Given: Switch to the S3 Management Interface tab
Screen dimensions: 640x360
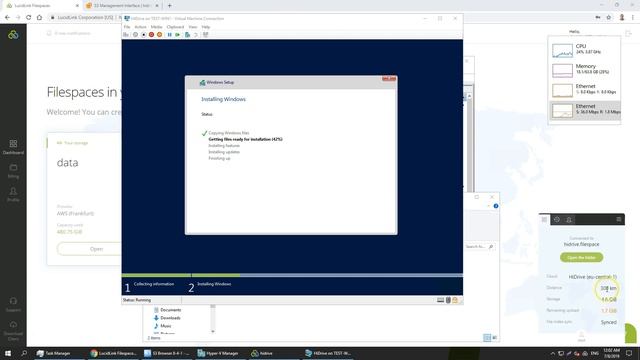Looking at the screenshot, I should [122, 6].
